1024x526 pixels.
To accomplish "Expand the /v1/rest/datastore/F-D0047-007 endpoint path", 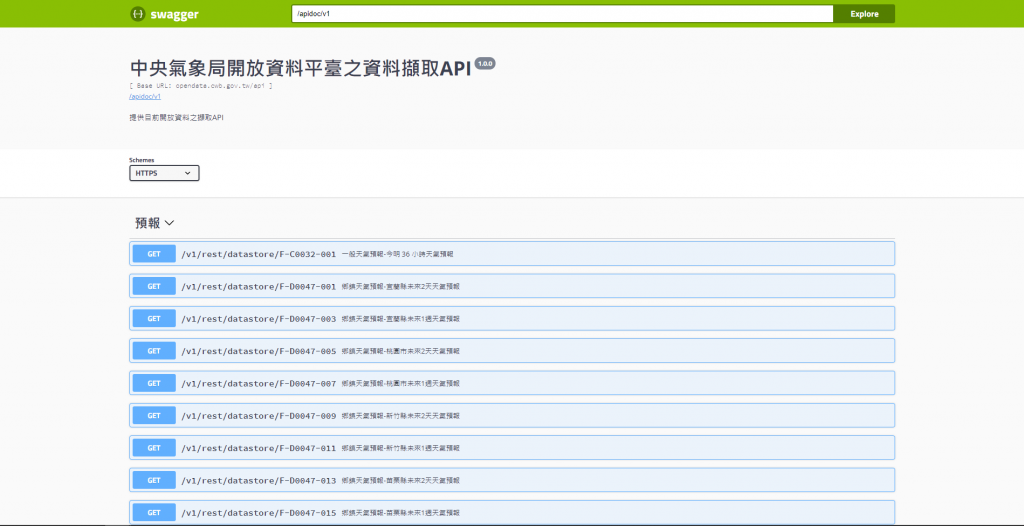I will (259, 384).
